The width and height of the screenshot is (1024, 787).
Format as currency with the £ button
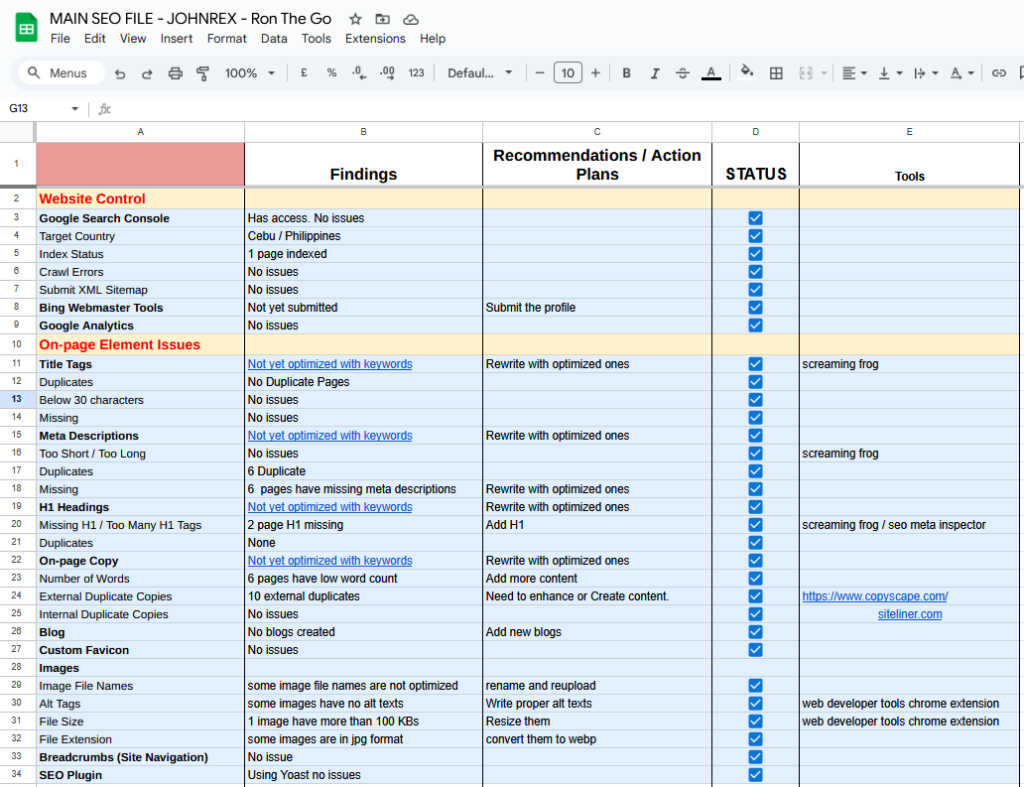(x=304, y=73)
